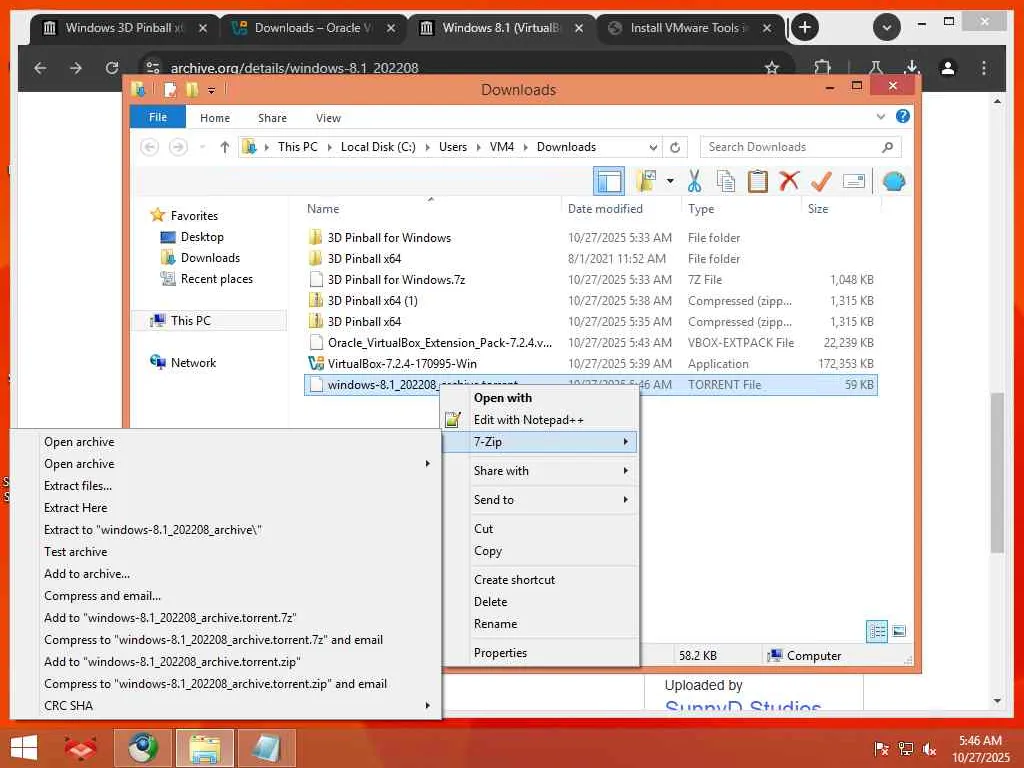This screenshot has width=1024, height=768.
Task: Click VM4 in the address breadcrumb
Action: click(502, 147)
